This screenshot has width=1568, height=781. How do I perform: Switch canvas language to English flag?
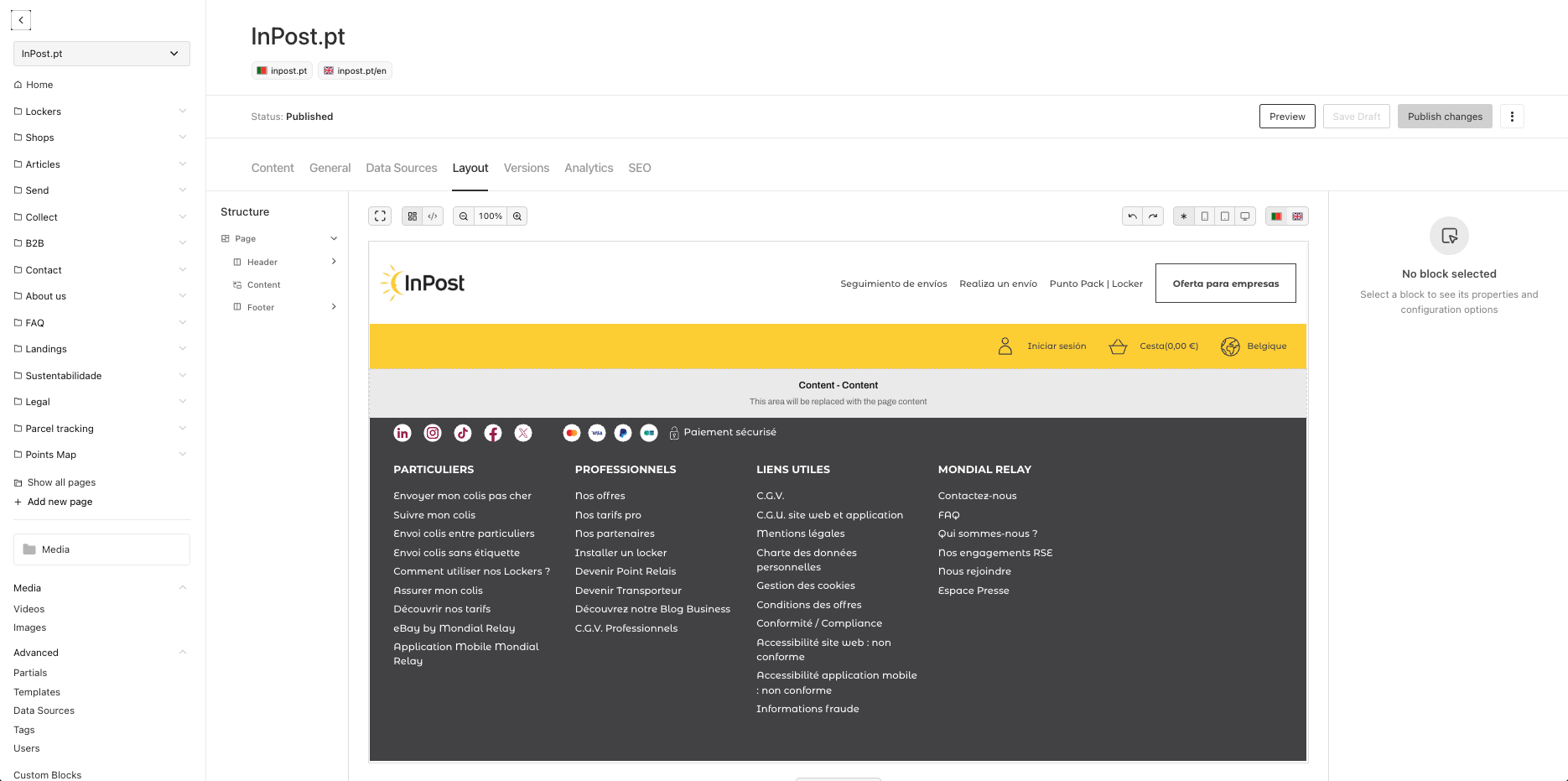(1297, 216)
